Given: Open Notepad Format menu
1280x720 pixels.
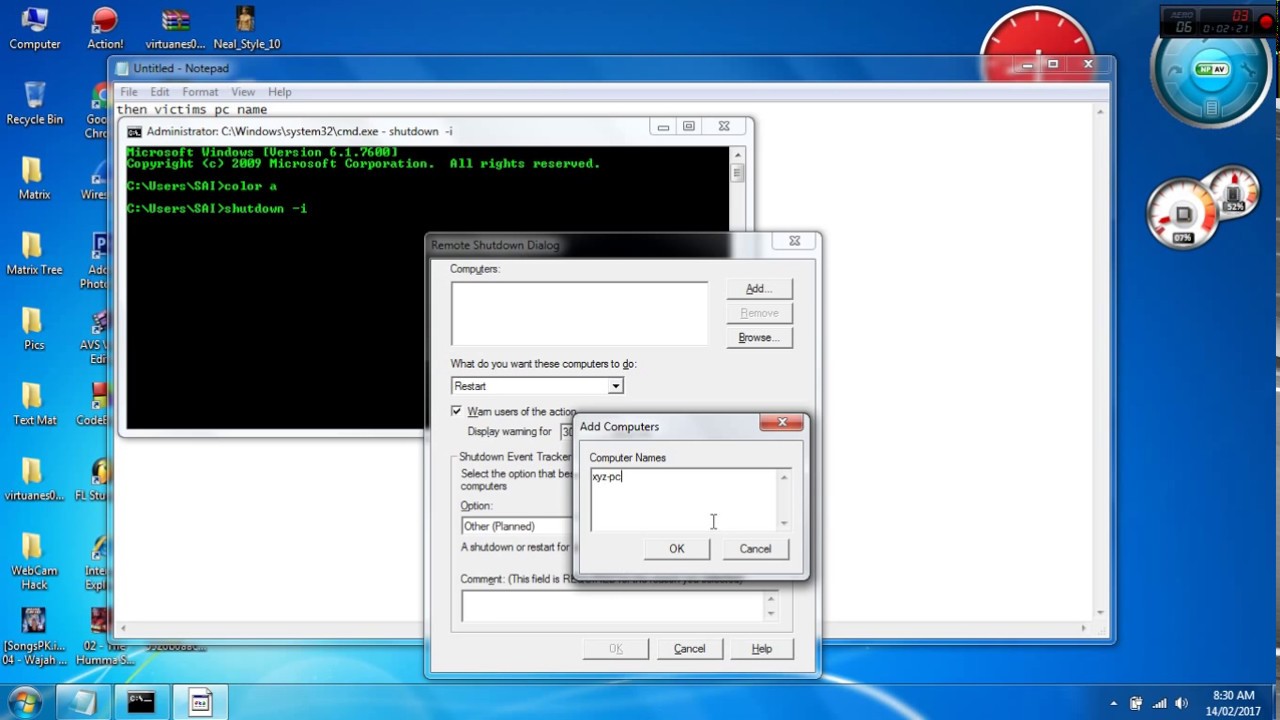Looking at the screenshot, I should (200, 92).
